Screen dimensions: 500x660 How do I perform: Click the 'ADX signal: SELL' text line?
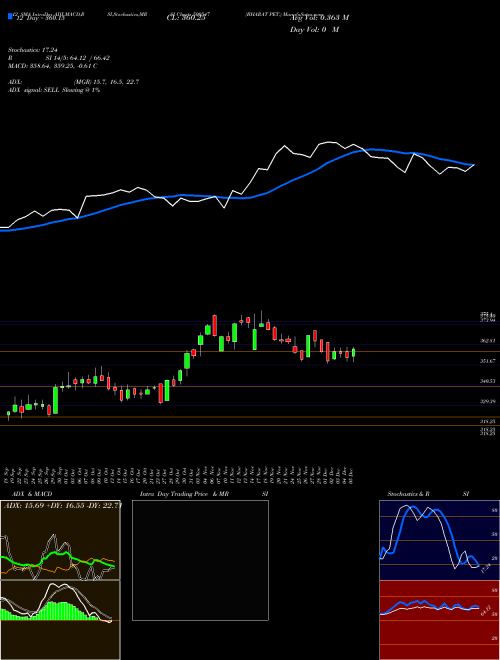point(53,90)
